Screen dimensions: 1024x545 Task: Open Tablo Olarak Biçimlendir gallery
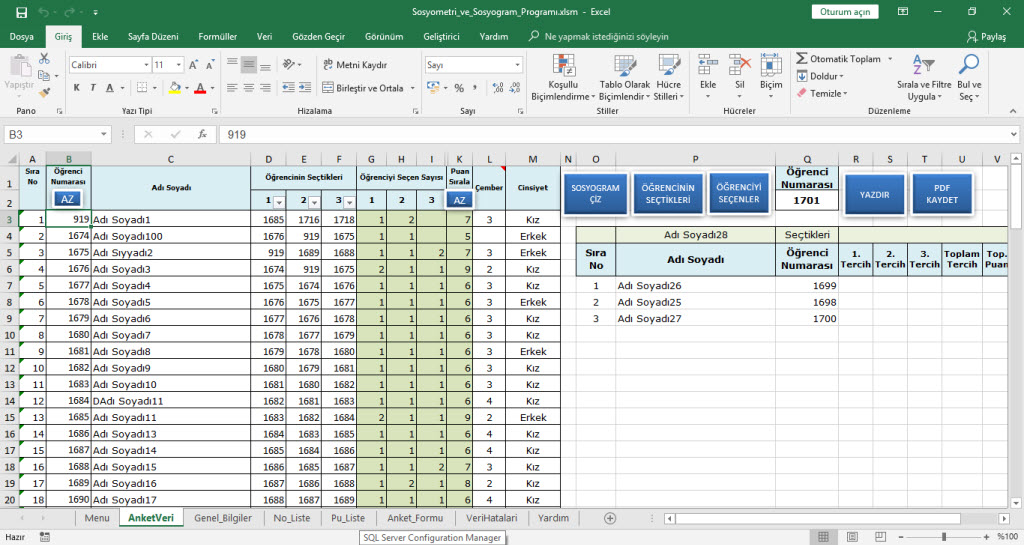624,77
